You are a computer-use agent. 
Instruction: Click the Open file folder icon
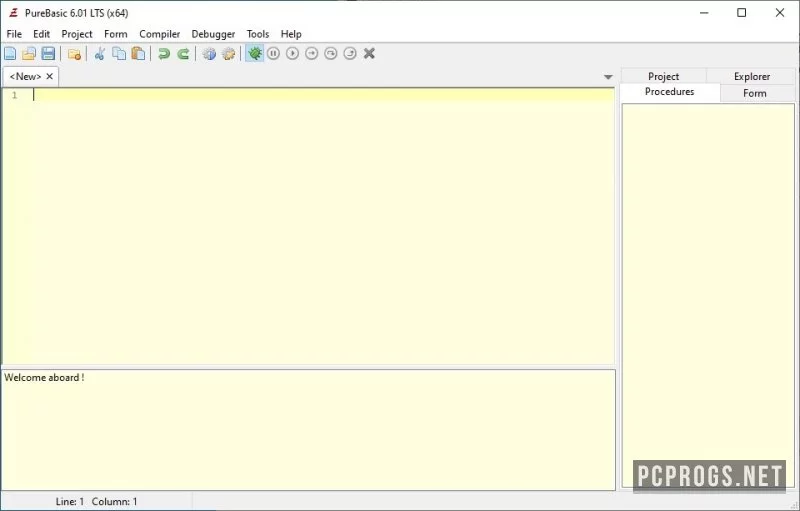pyautogui.click(x=29, y=54)
